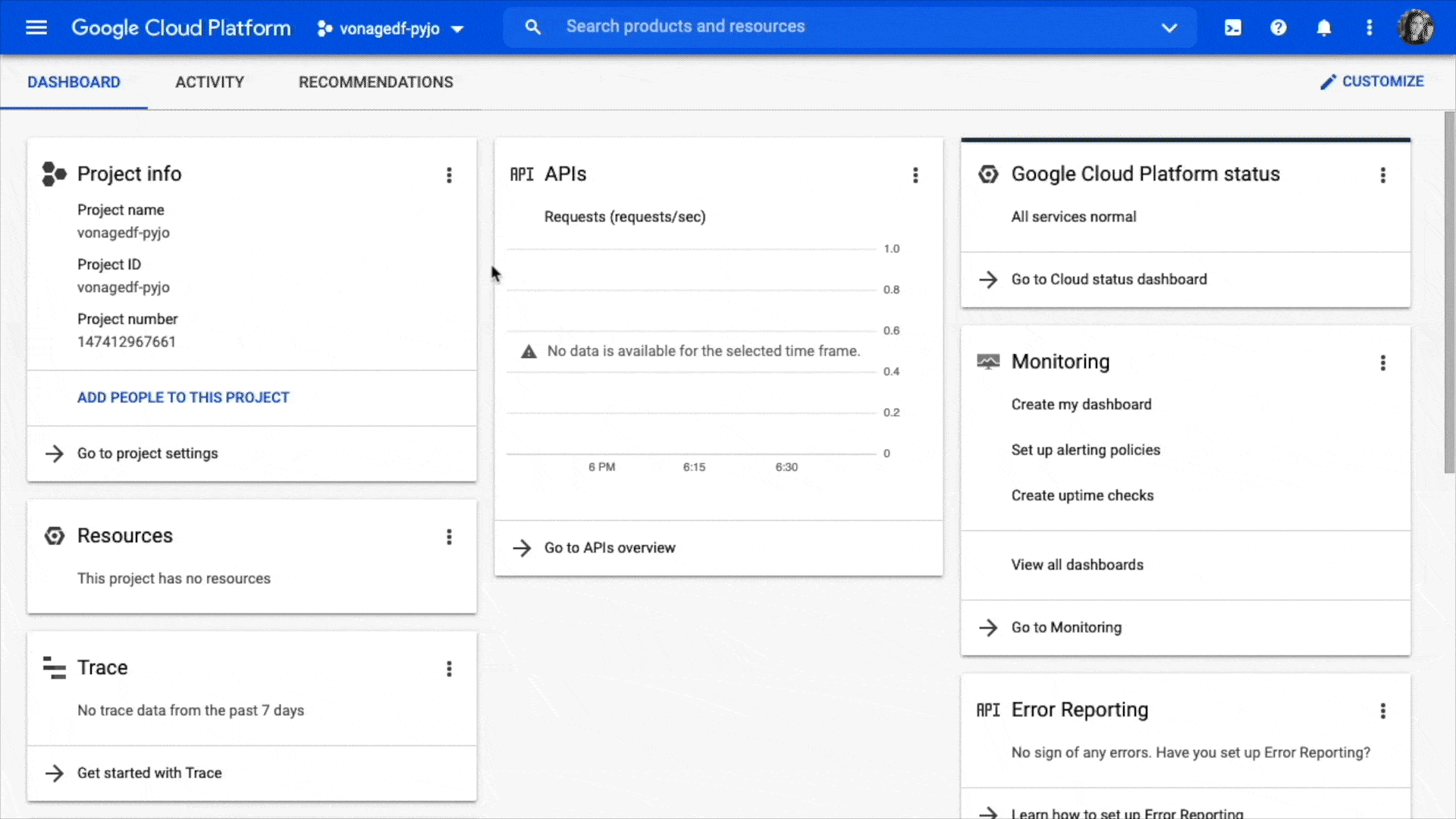This screenshot has height=819, width=1456.
Task: Click the Google Cloud Platform logo text
Action: tap(180, 28)
